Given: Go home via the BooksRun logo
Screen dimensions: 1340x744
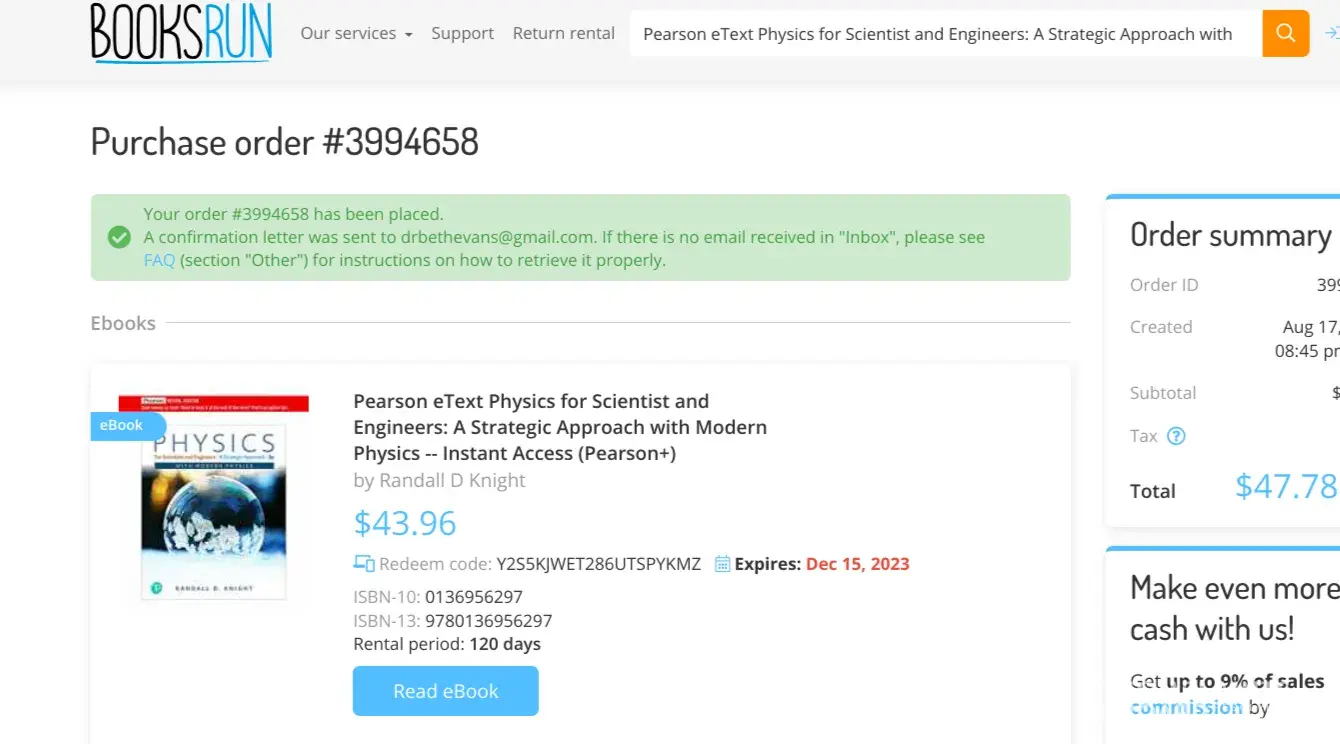Looking at the screenshot, I should coord(181,33).
